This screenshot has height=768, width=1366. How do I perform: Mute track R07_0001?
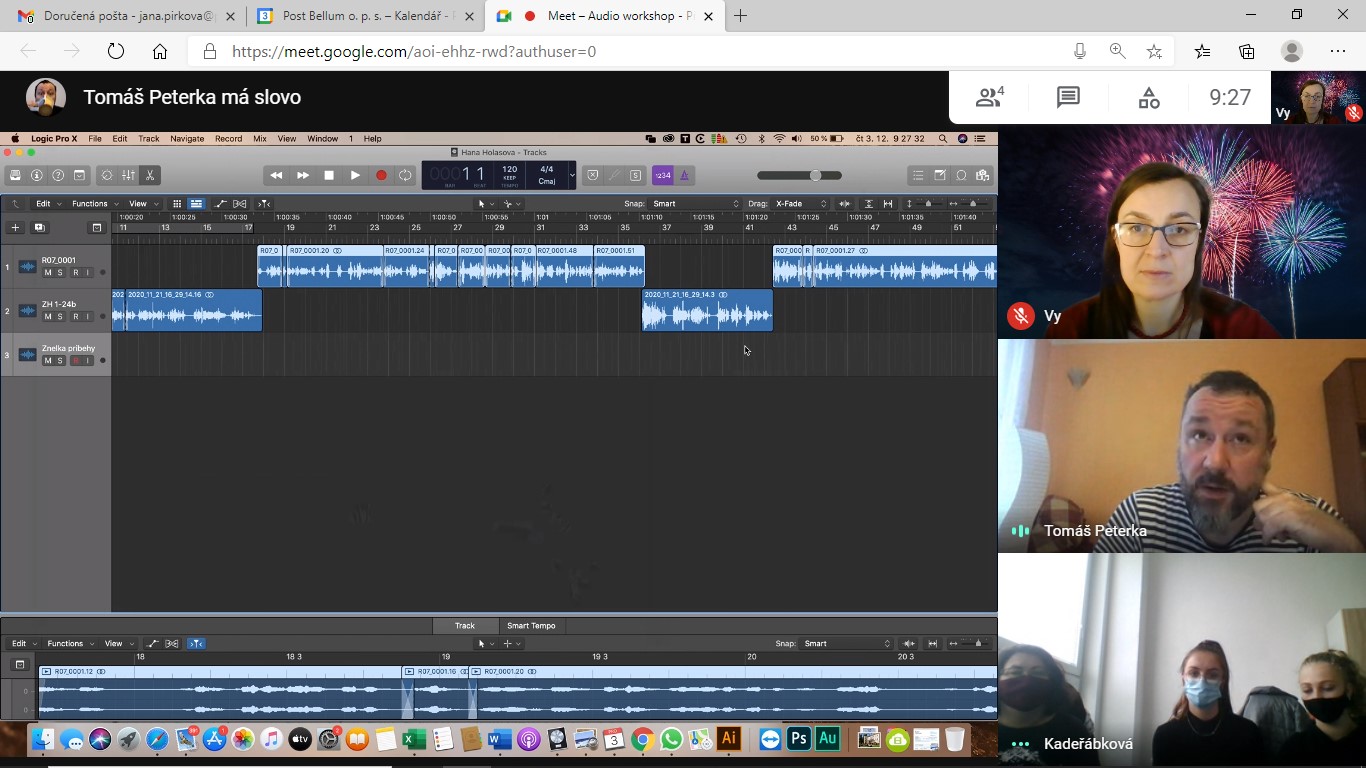[47, 273]
